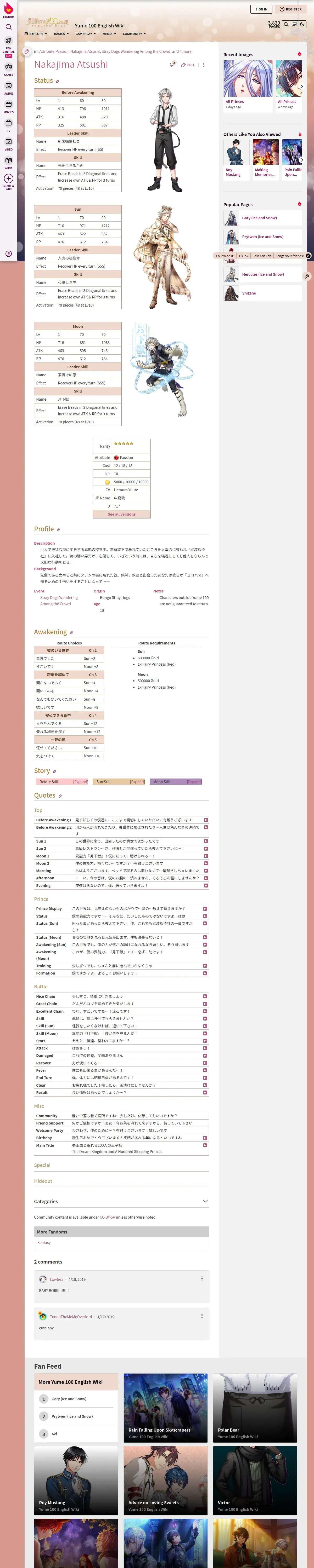Edit the Profile section pencil icon
Image resolution: width=314 pixels, height=1568 pixels.
point(59,529)
